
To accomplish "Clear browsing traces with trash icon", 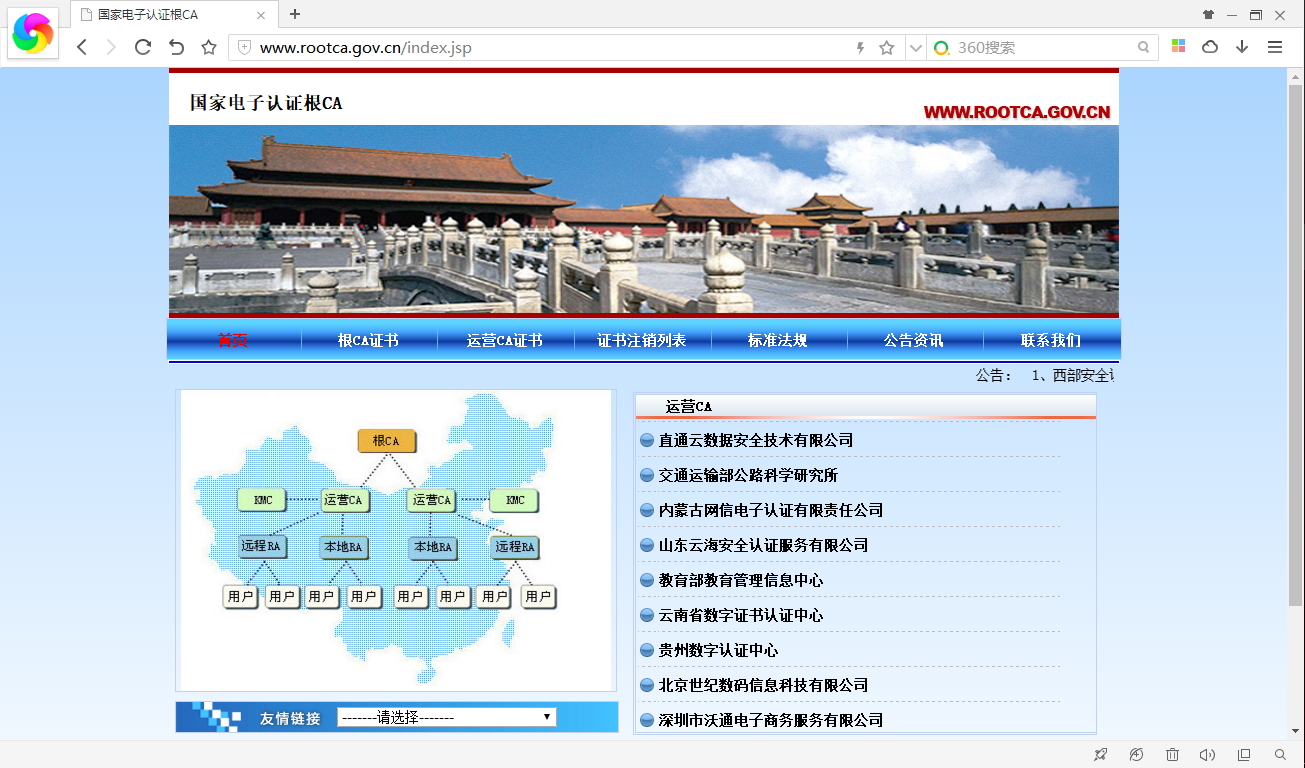I will coord(1172,755).
